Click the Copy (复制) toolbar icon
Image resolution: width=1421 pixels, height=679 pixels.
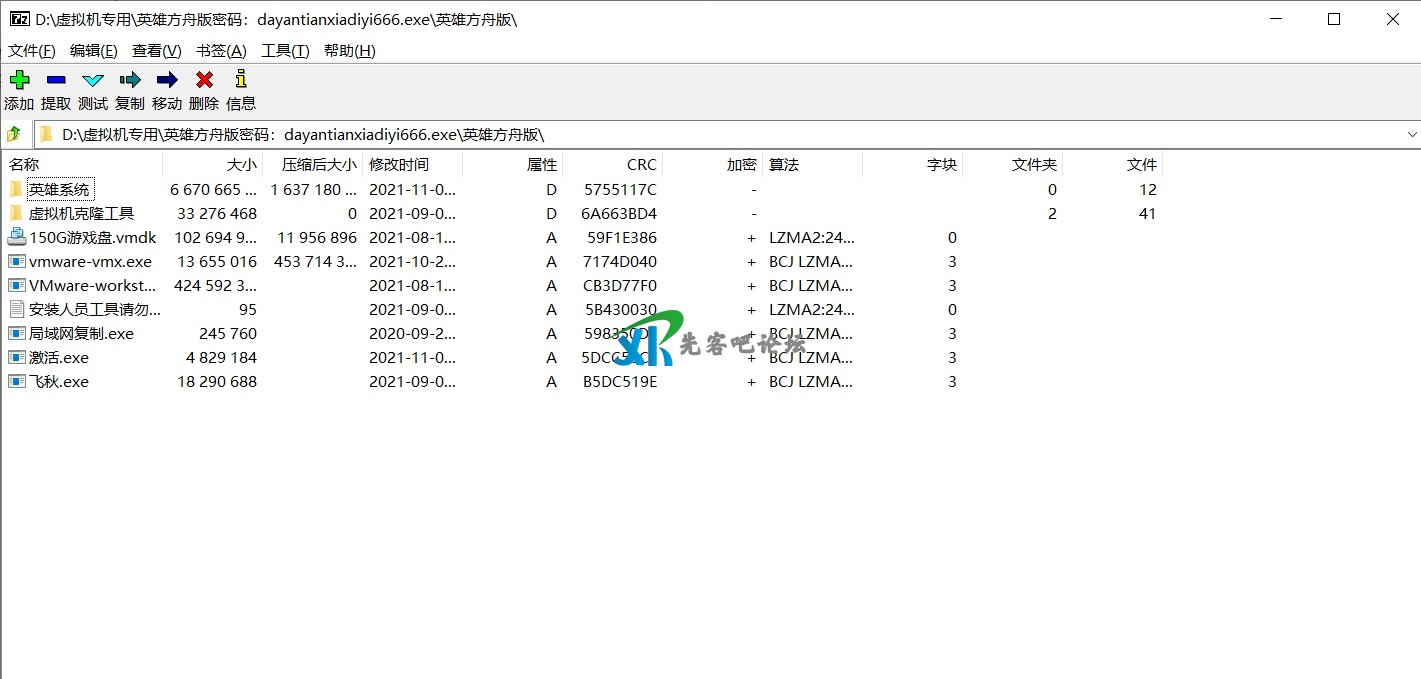click(130, 81)
